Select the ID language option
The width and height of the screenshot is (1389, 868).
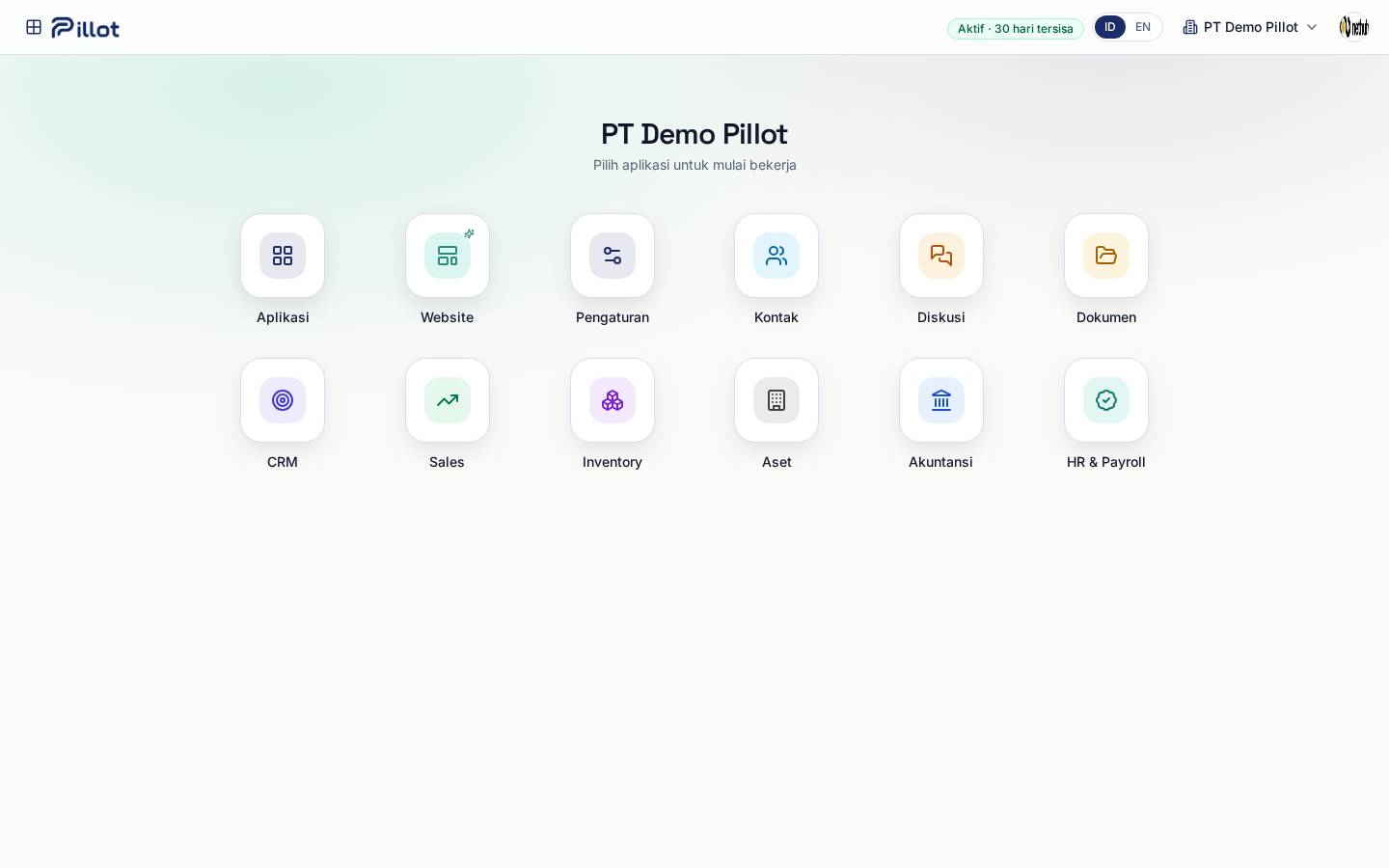click(x=1110, y=27)
